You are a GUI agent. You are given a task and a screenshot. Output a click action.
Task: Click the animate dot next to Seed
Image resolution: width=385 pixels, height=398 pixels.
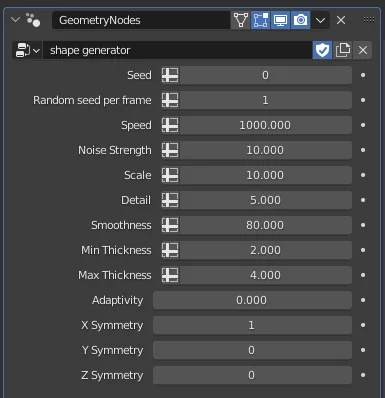point(363,75)
